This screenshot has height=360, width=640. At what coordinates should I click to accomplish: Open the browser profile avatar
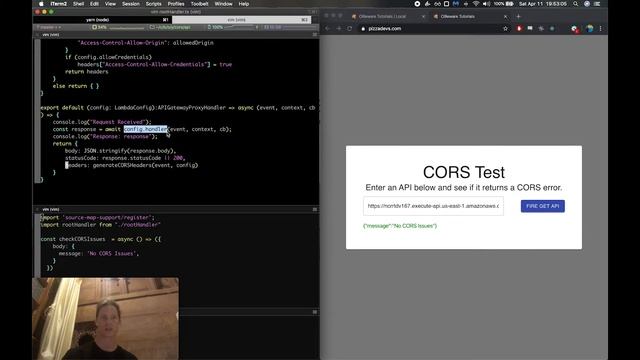pos(589,29)
